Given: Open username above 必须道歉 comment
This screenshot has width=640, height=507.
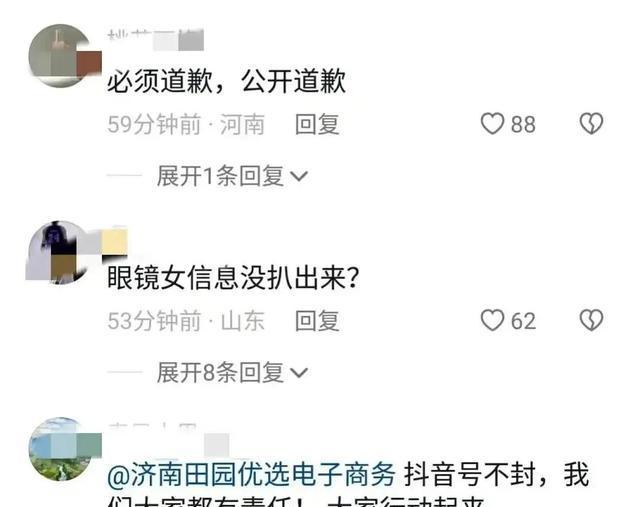Looking at the screenshot, I should click(x=156, y=39).
